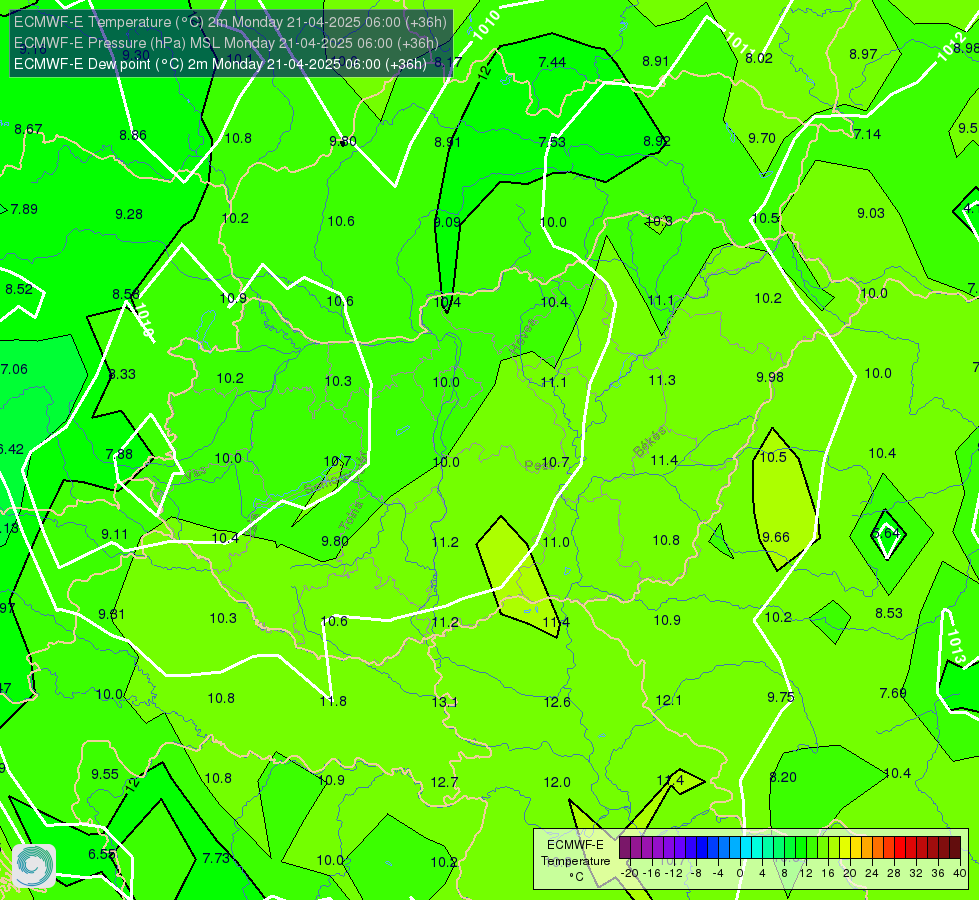Click the 8.20 temperature value

783,777
